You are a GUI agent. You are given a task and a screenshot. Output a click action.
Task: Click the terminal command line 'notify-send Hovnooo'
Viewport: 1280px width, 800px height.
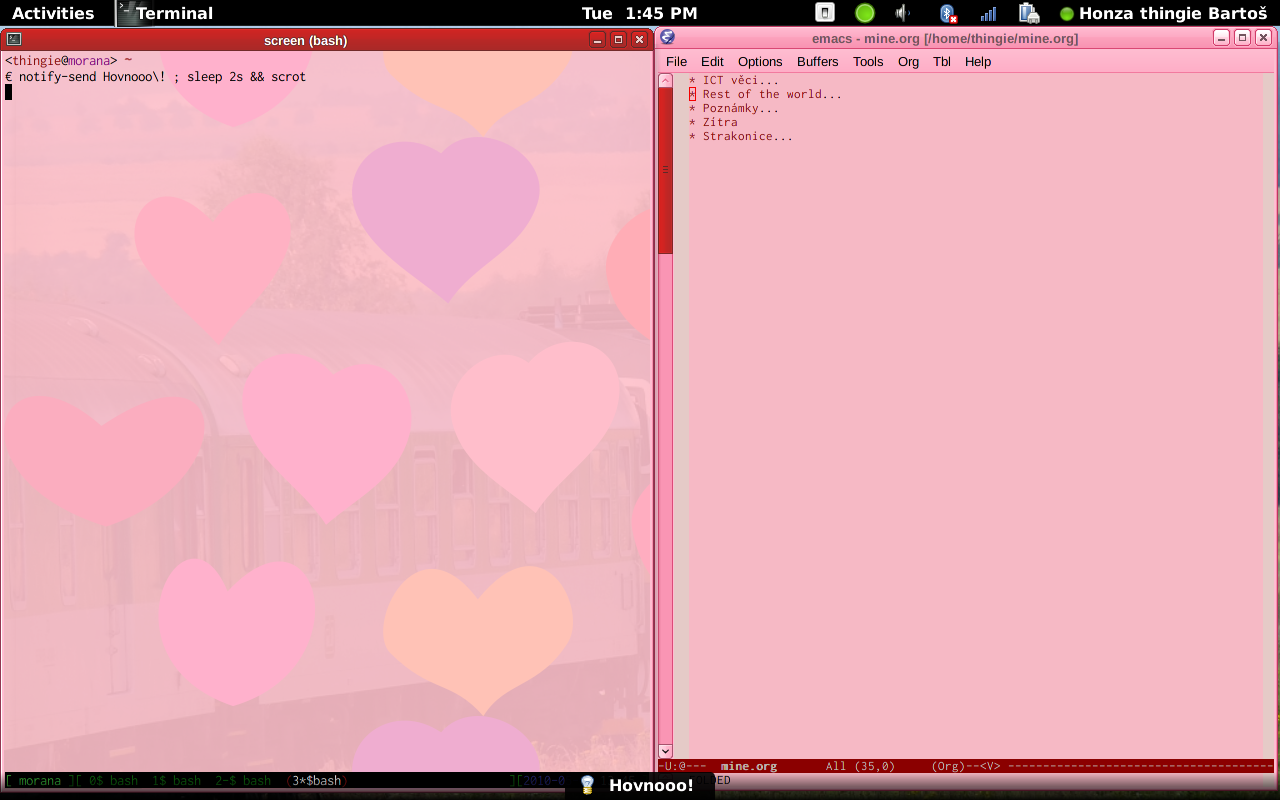tap(162, 77)
